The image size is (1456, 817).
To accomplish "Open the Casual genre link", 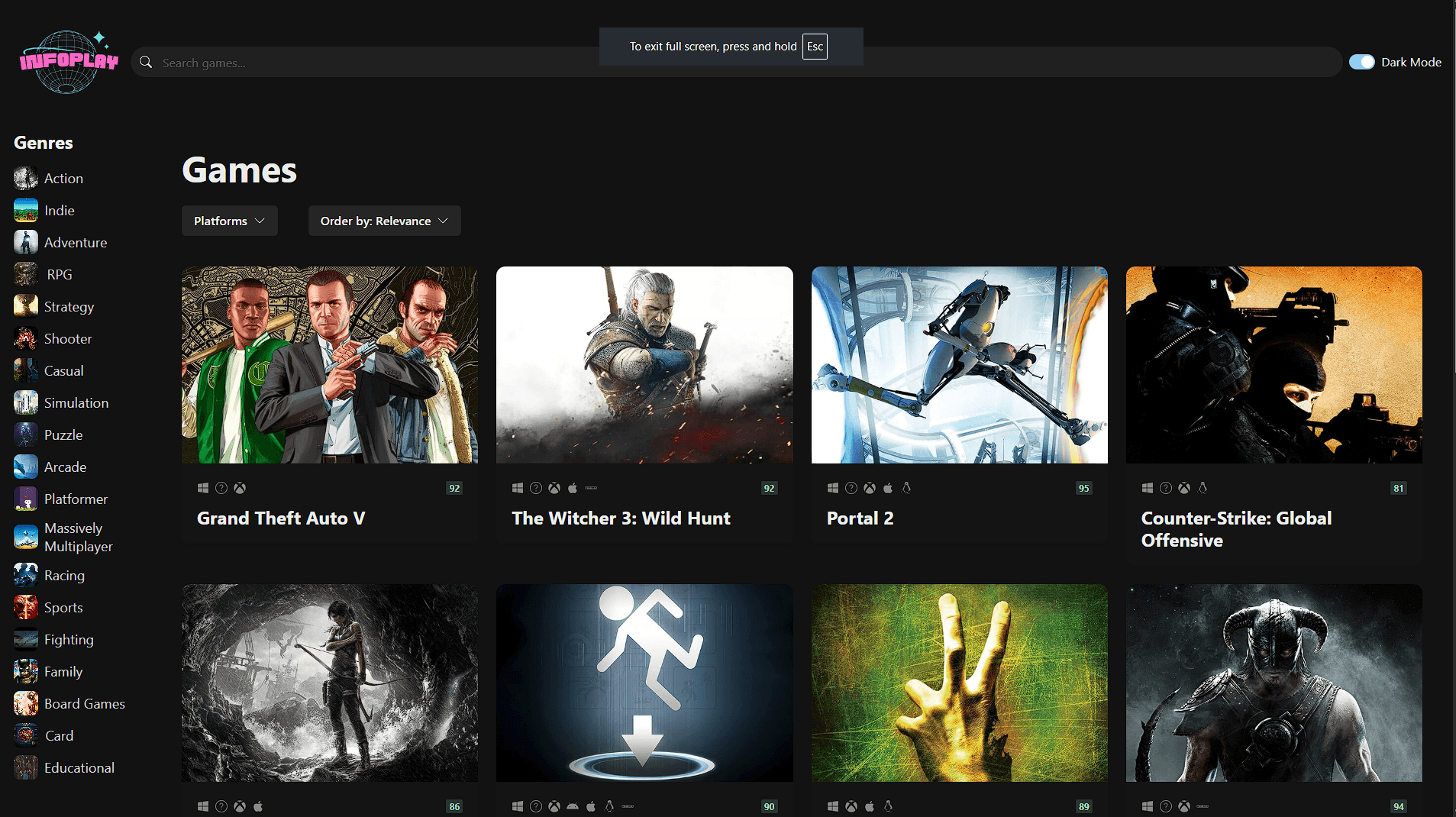I will [63, 370].
